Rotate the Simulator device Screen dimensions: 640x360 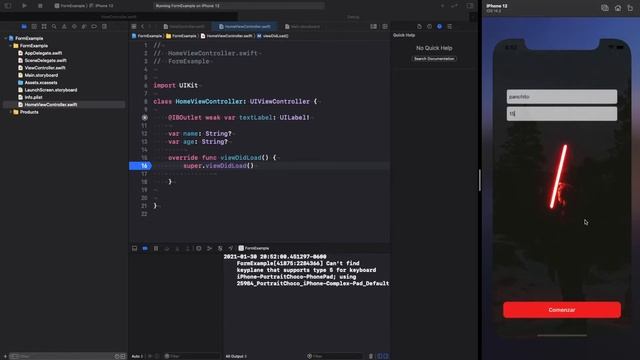click(x=630, y=8)
